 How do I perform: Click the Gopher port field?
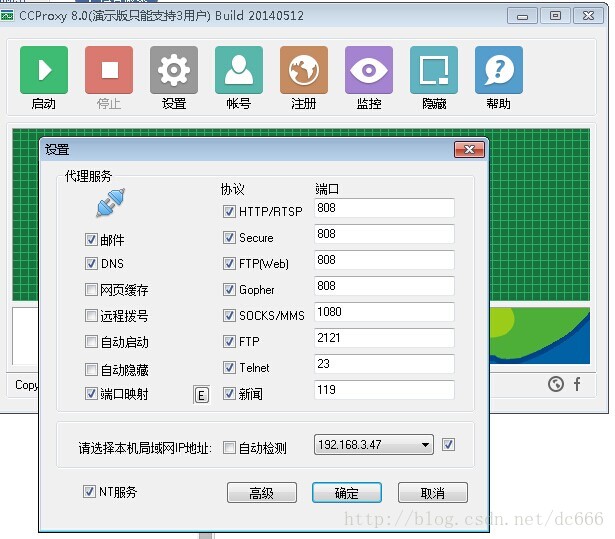click(384, 286)
